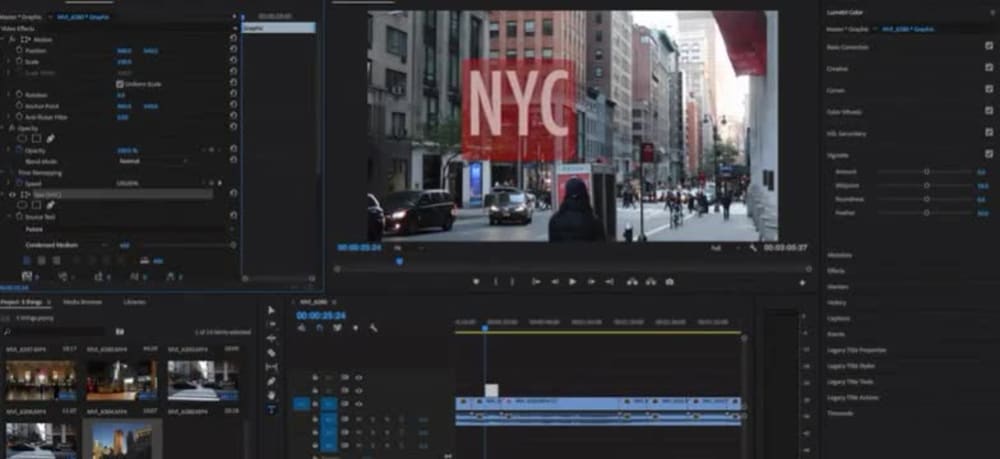Select the Ripple Edit tool

click(272, 339)
